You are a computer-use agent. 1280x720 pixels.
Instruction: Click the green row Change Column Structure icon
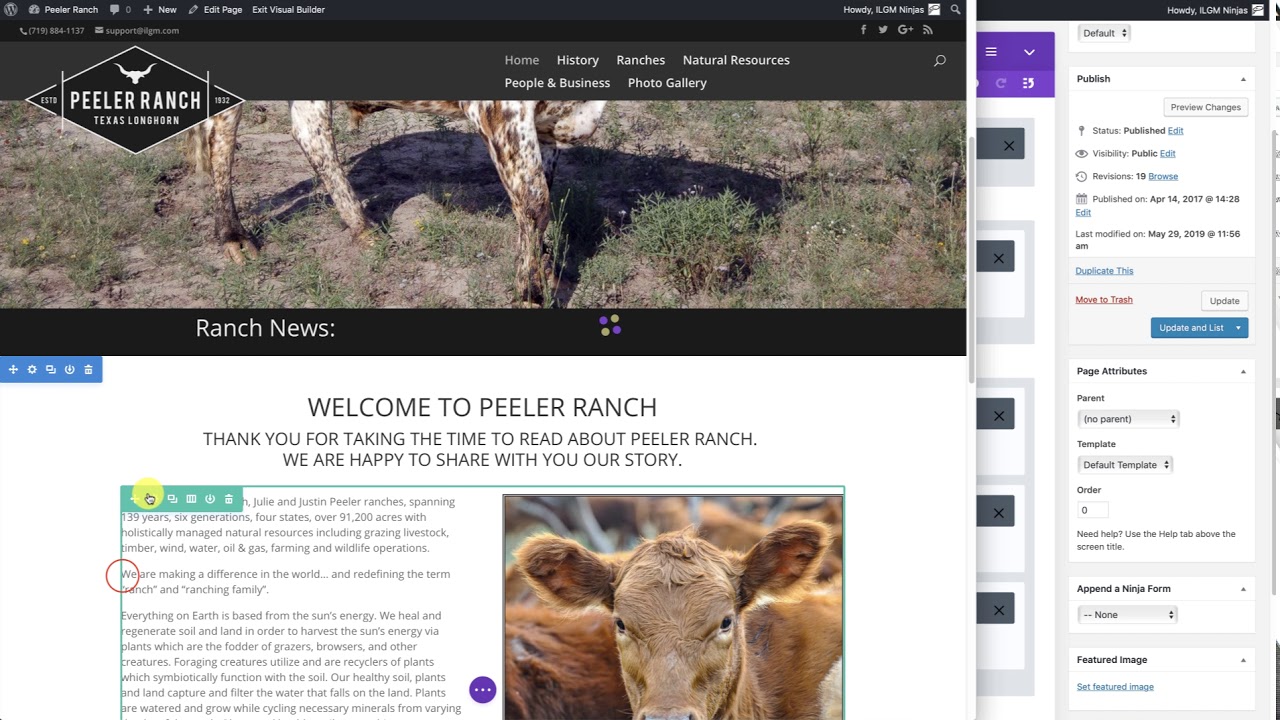coord(191,499)
